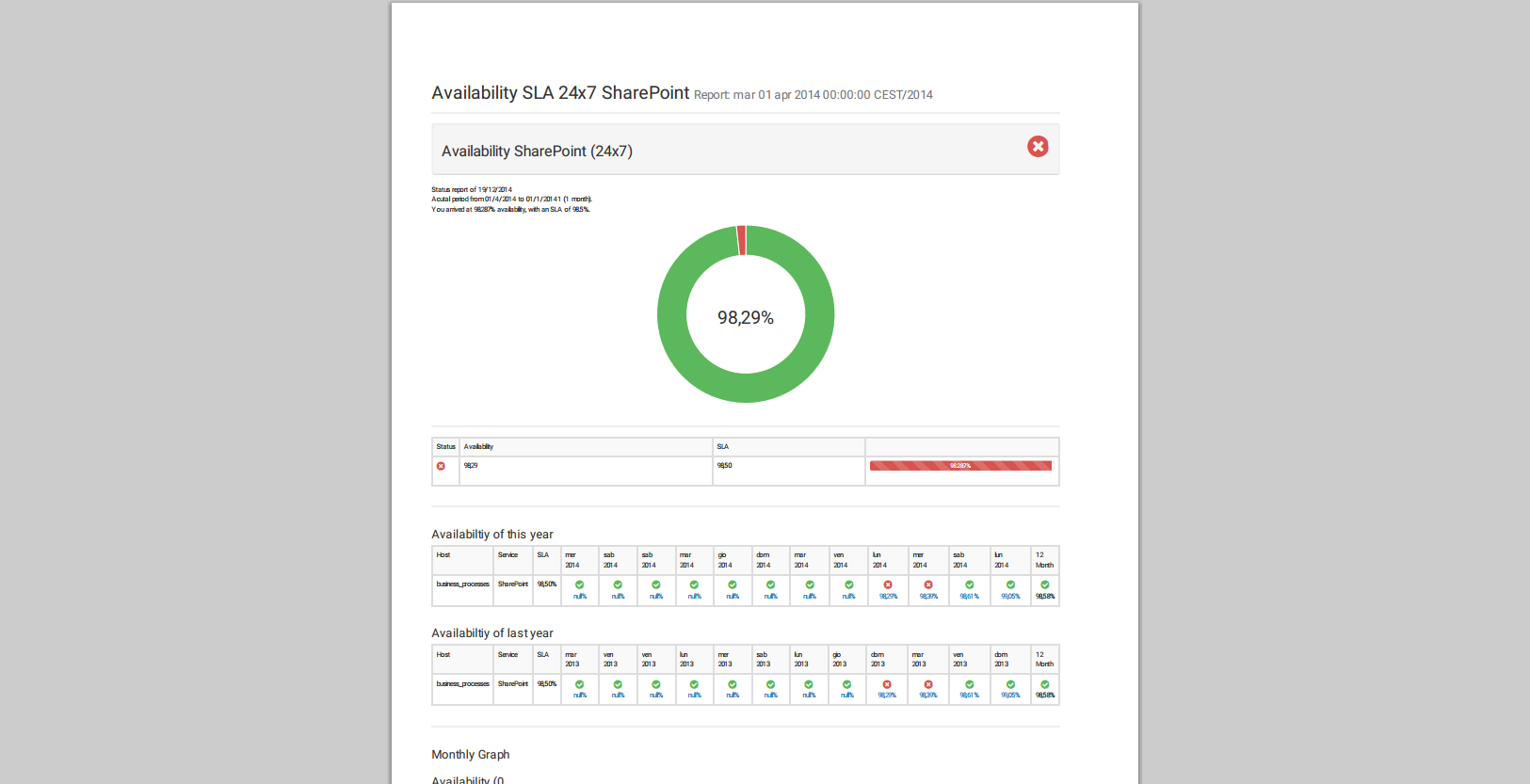The width and height of the screenshot is (1530, 784).
Task: Click the 'Availability SLA 24x7 SharePoint' page title
Action: click(x=560, y=93)
